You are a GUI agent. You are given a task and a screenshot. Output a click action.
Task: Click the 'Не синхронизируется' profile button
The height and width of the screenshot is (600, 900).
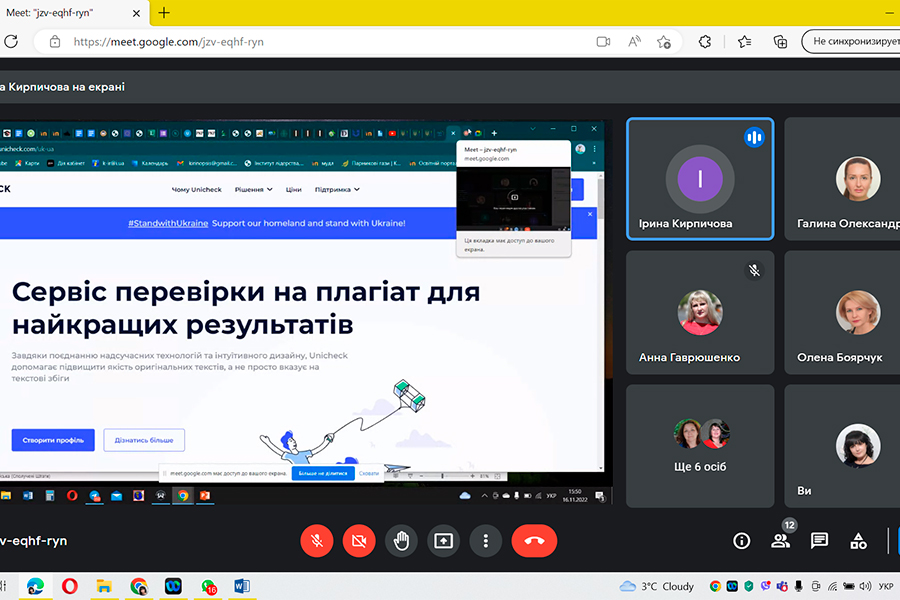(x=851, y=41)
